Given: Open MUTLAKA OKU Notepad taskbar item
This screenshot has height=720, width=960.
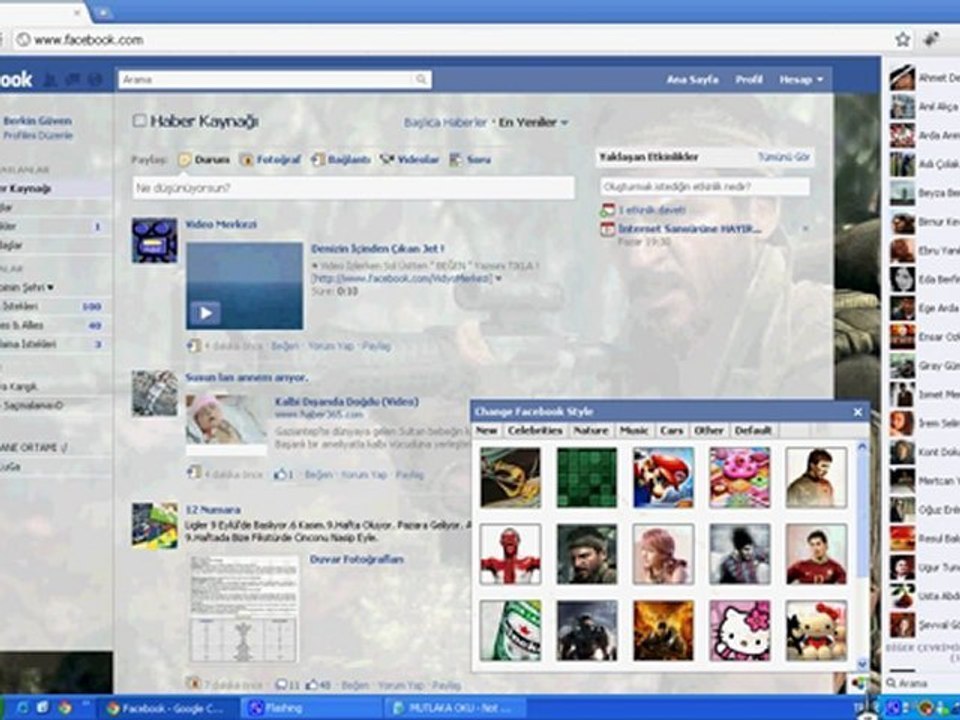Looking at the screenshot, I should click(453, 708).
